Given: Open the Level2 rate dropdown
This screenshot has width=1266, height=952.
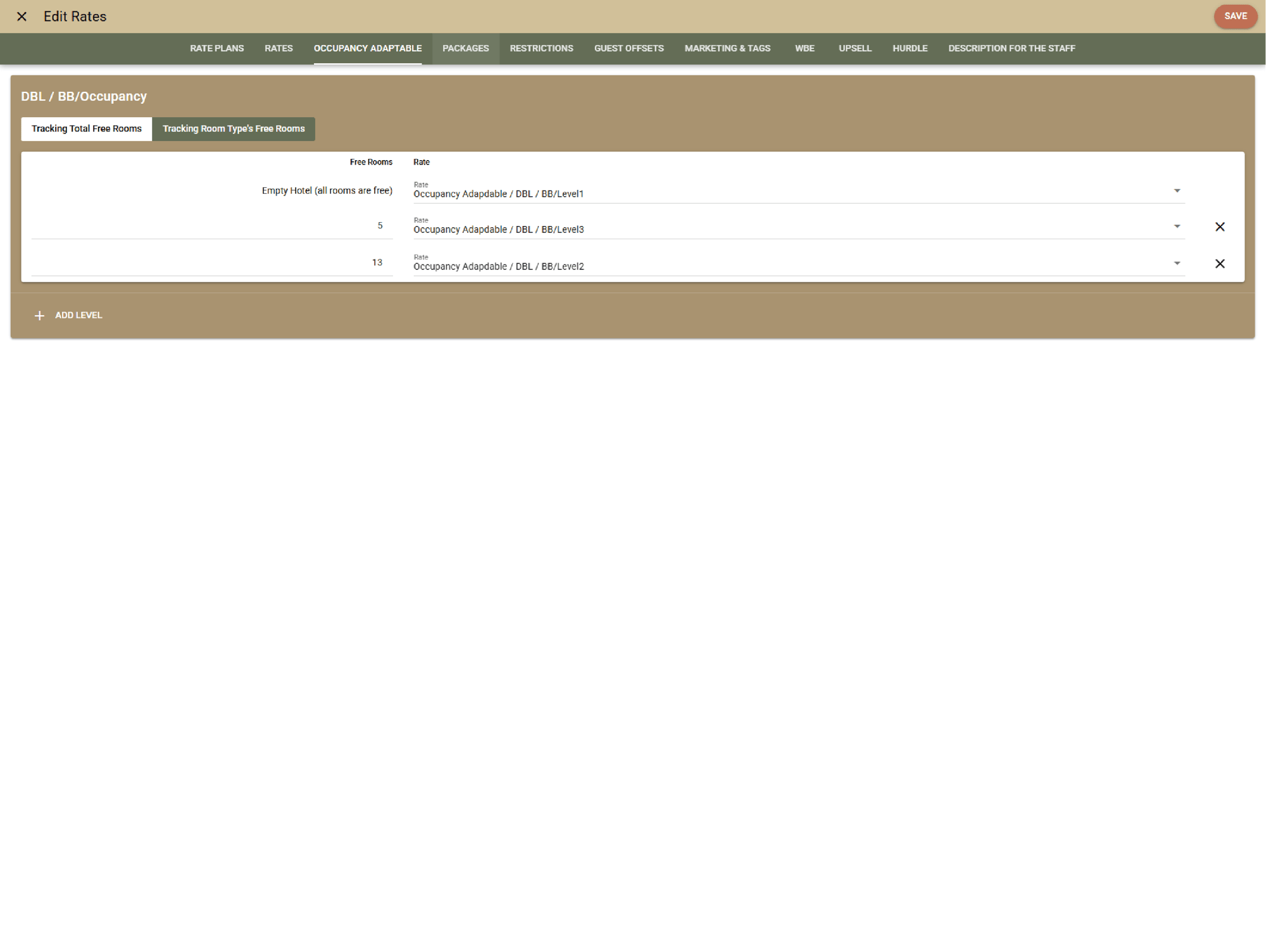Looking at the screenshot, I should pyautogui.click(x=1177, y=263).
